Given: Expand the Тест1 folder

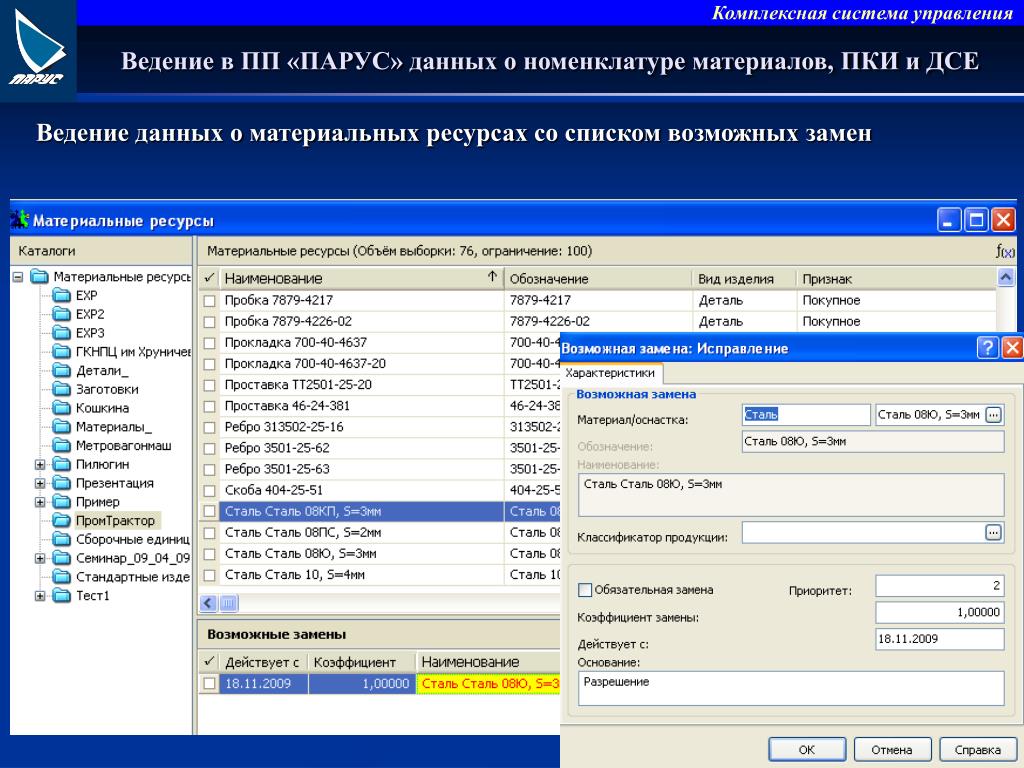Looking at the screenshot, I should (40, 596).
